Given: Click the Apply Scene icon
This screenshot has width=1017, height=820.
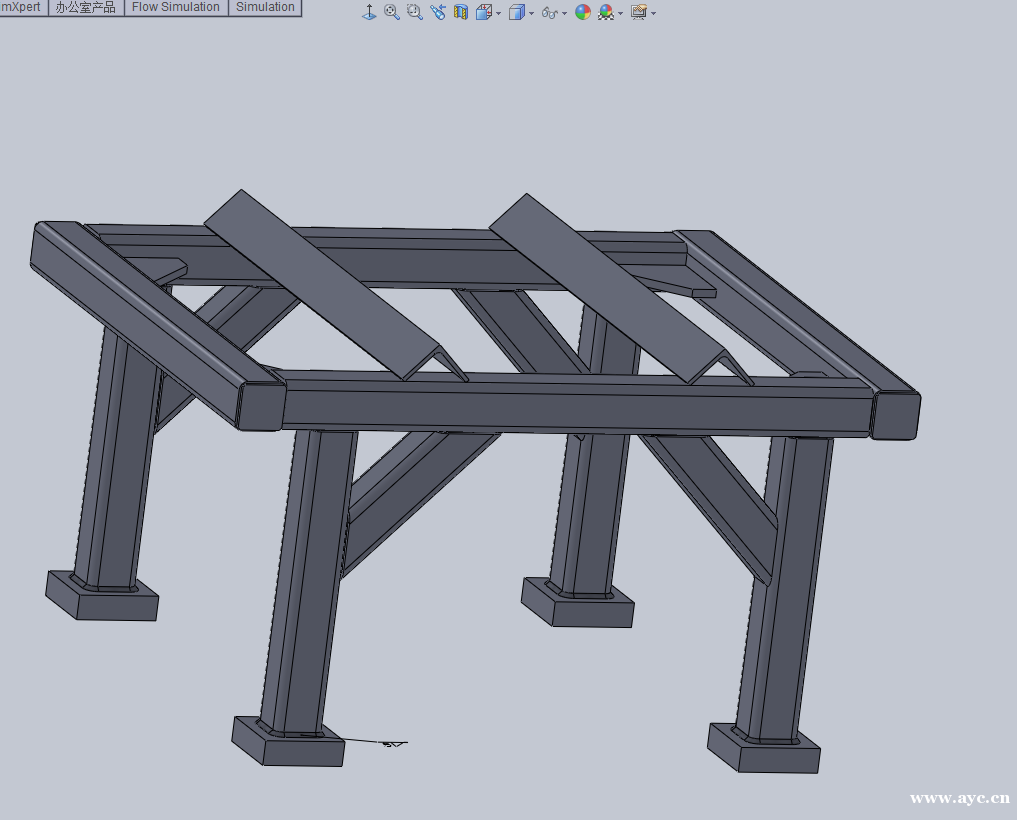Looking at the screenshot, I should (x=606, y=13).
